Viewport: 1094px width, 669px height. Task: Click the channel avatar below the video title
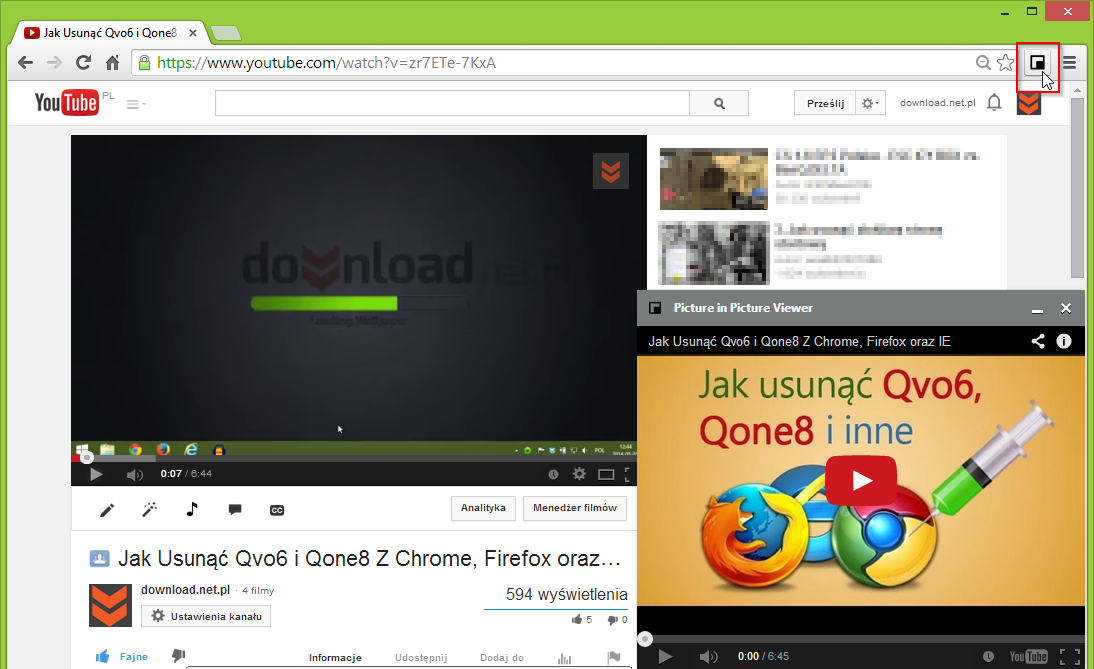coord(110,606)
